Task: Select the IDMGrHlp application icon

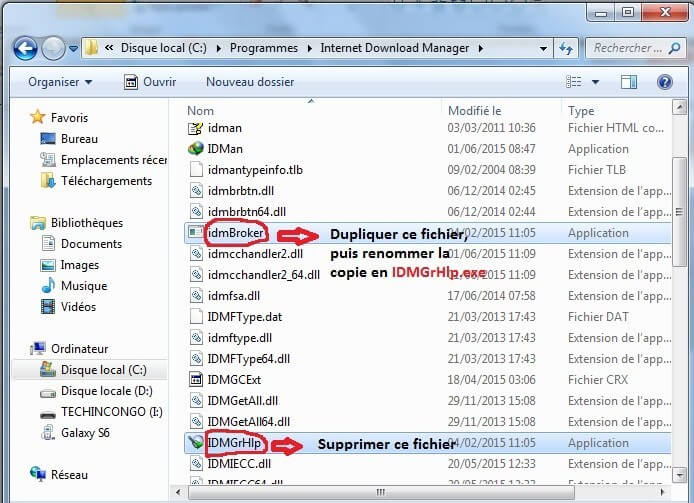Action: (196, 442)
